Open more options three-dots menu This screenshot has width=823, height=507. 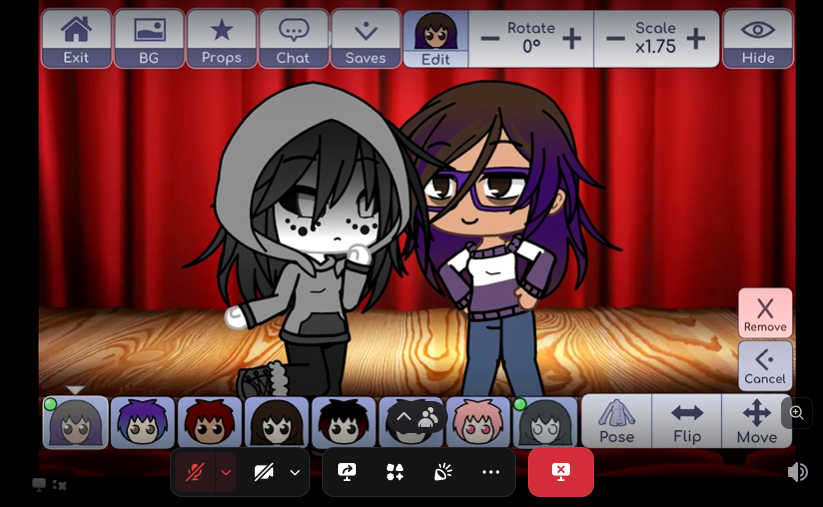click(x=491, y=472)
